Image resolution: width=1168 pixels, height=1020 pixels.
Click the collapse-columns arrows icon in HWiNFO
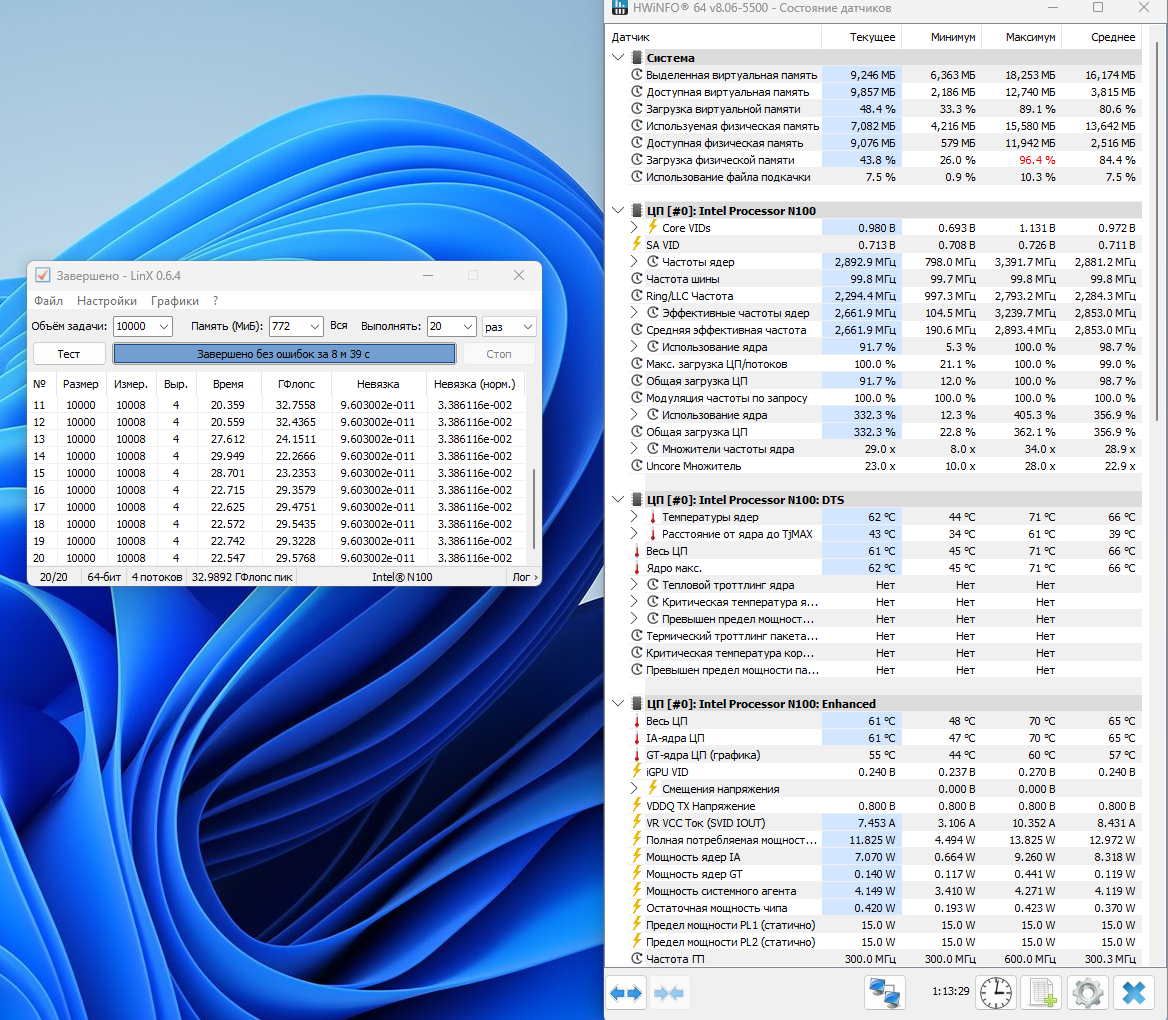coord(670,993)
